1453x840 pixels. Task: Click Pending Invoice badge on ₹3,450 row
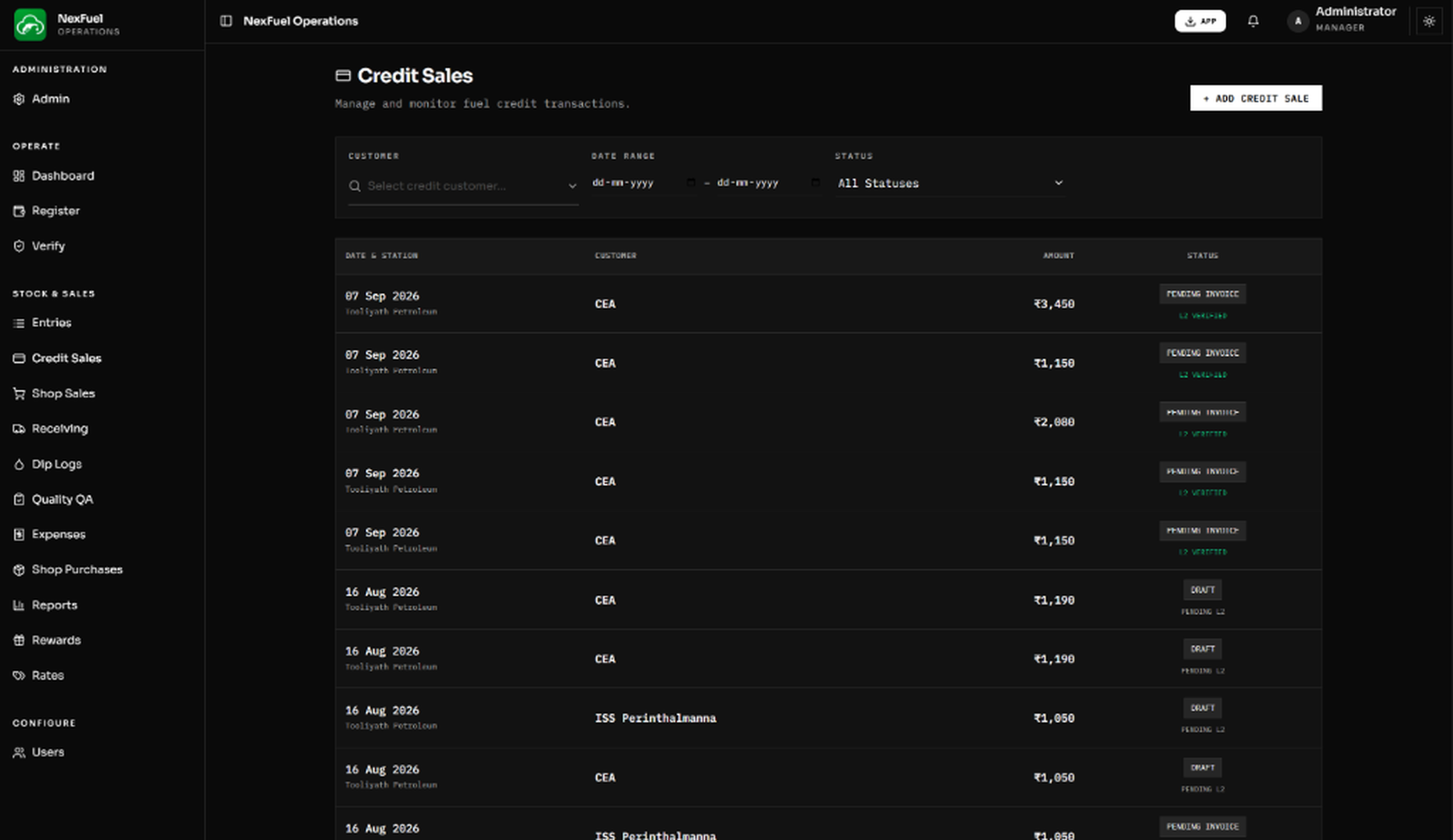pos(1203,294)
